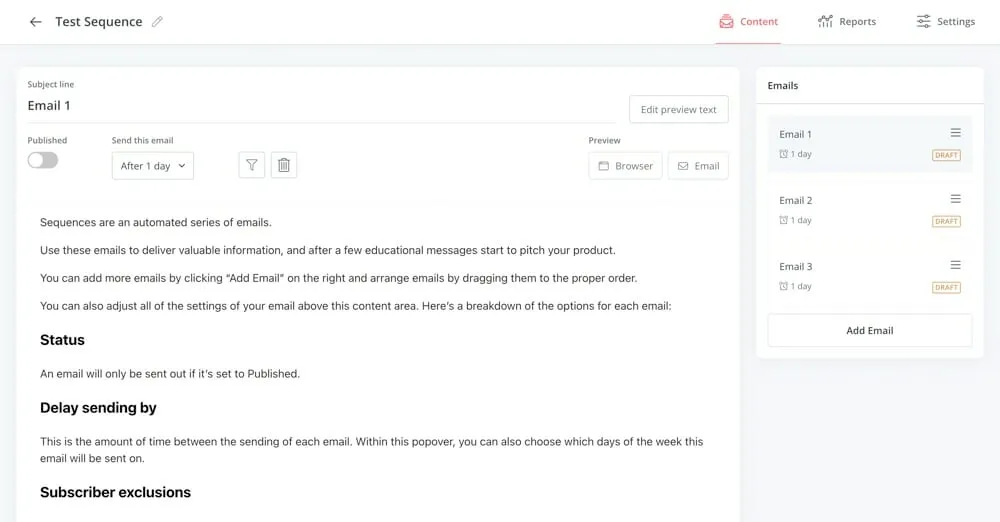
Task: Send a preview via Email button
Action: [x=698, y=166]
